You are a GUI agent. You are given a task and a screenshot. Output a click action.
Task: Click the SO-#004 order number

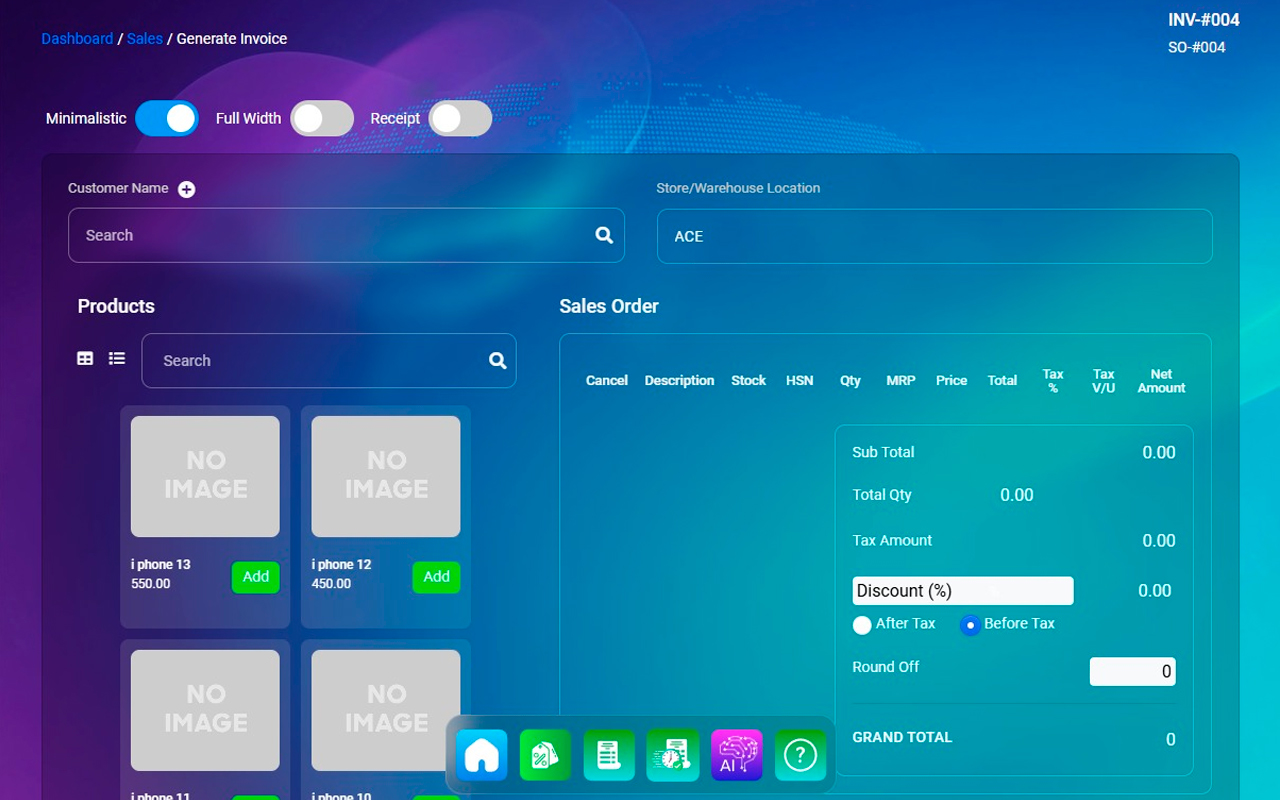click(1197, 47)
